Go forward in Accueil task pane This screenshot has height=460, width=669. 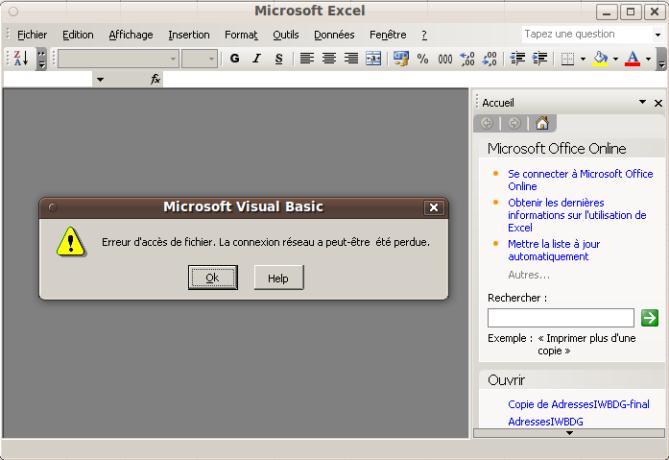(x=514, y=123)
